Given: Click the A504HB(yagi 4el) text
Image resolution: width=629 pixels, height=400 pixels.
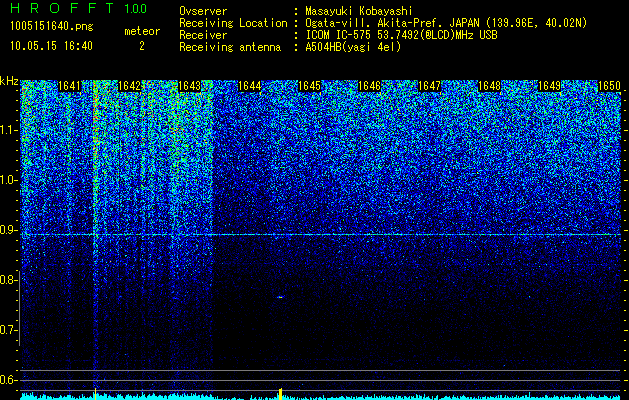Looking at the screenshot, I should click(x=353, y=47).
